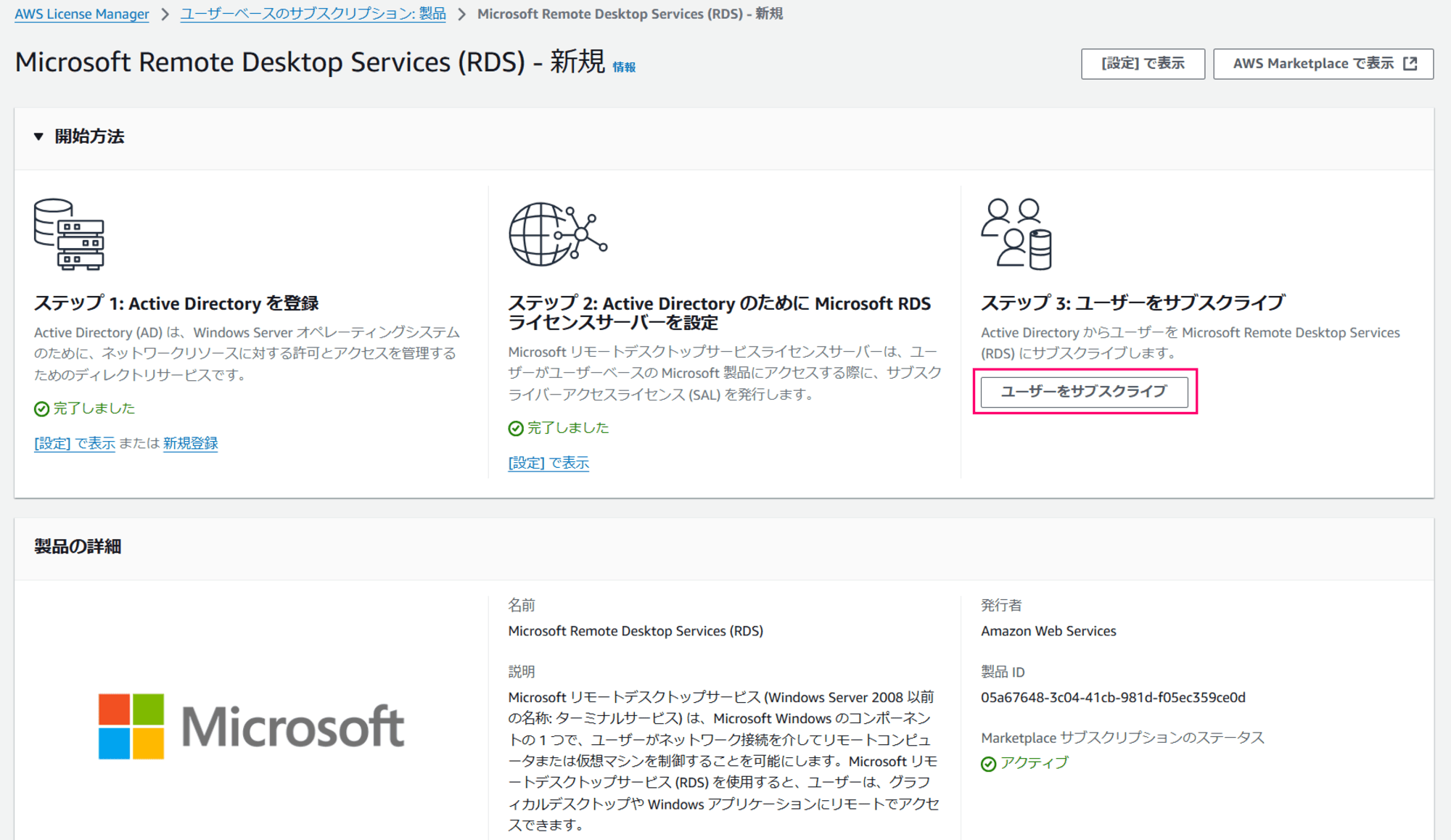Click the アクティブ subscription status text

[1034, 763]
